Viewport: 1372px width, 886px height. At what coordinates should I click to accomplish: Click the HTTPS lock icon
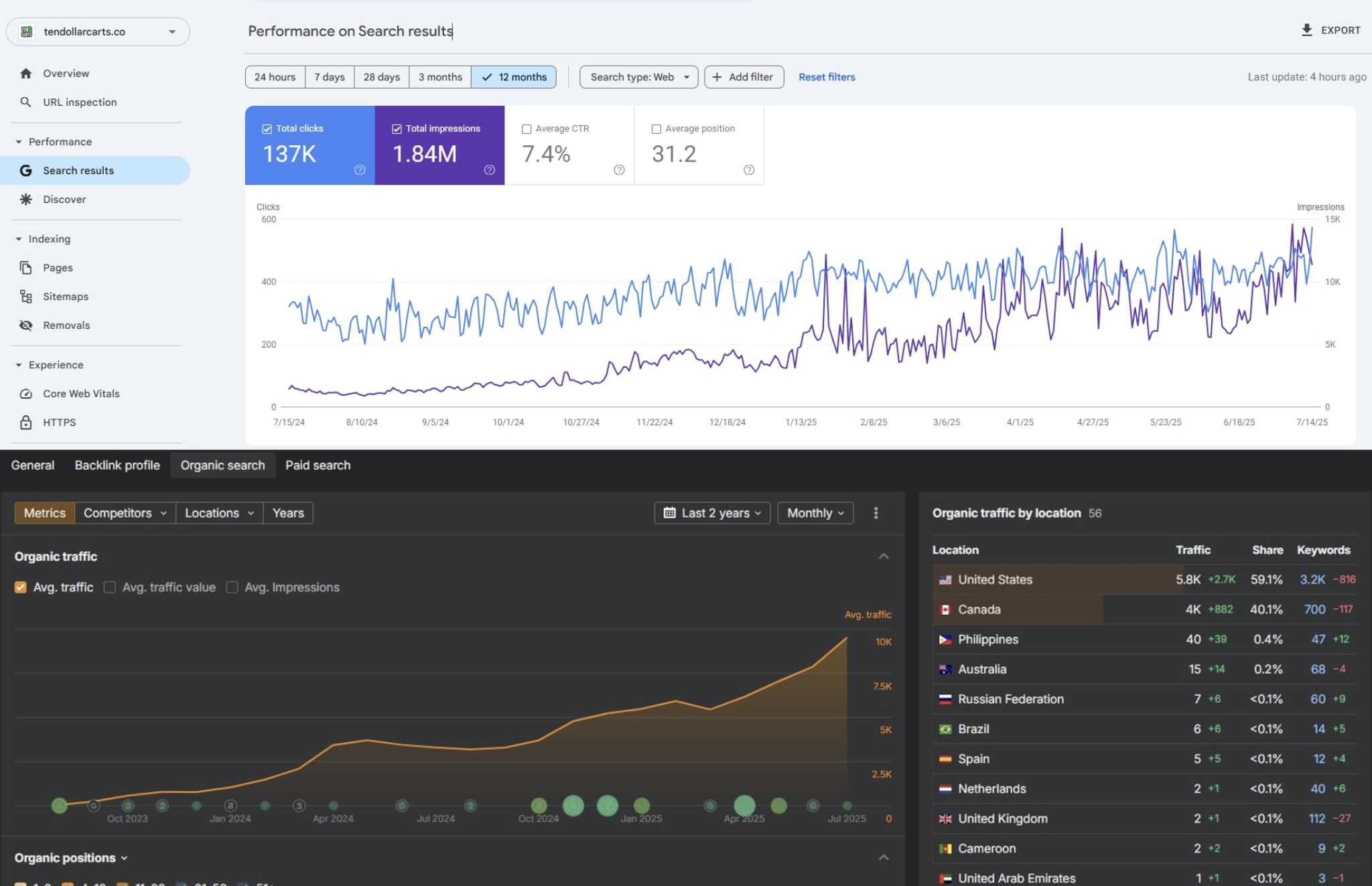click(25, 422)
